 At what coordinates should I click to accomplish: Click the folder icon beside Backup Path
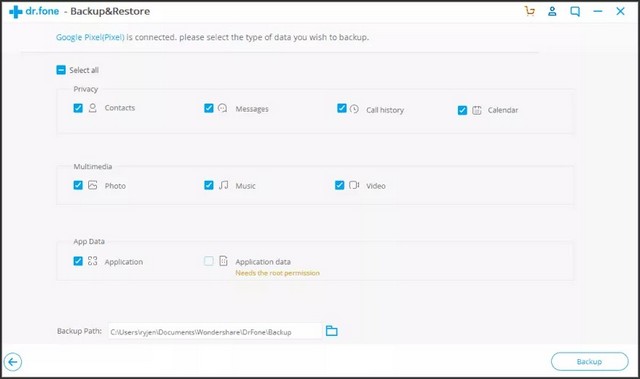pos(331,331)
